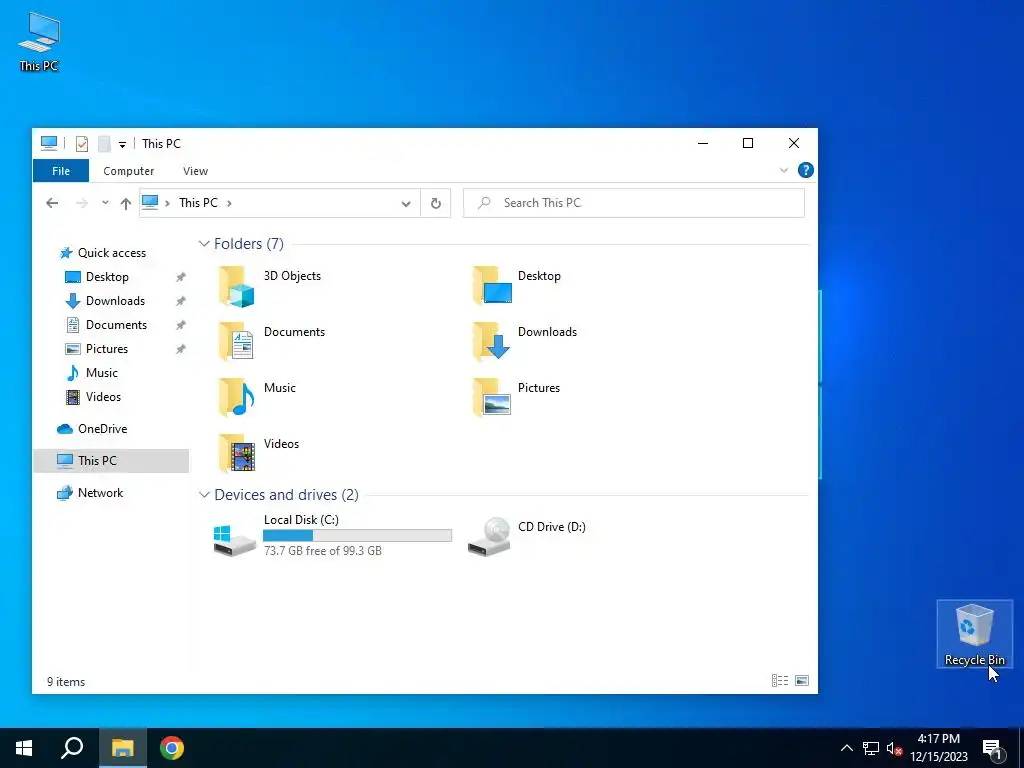The image size is (1024, 768).
Task: Select the CD Drive (D:) icon
Action: pyautogui.click(x=489, y=537)
